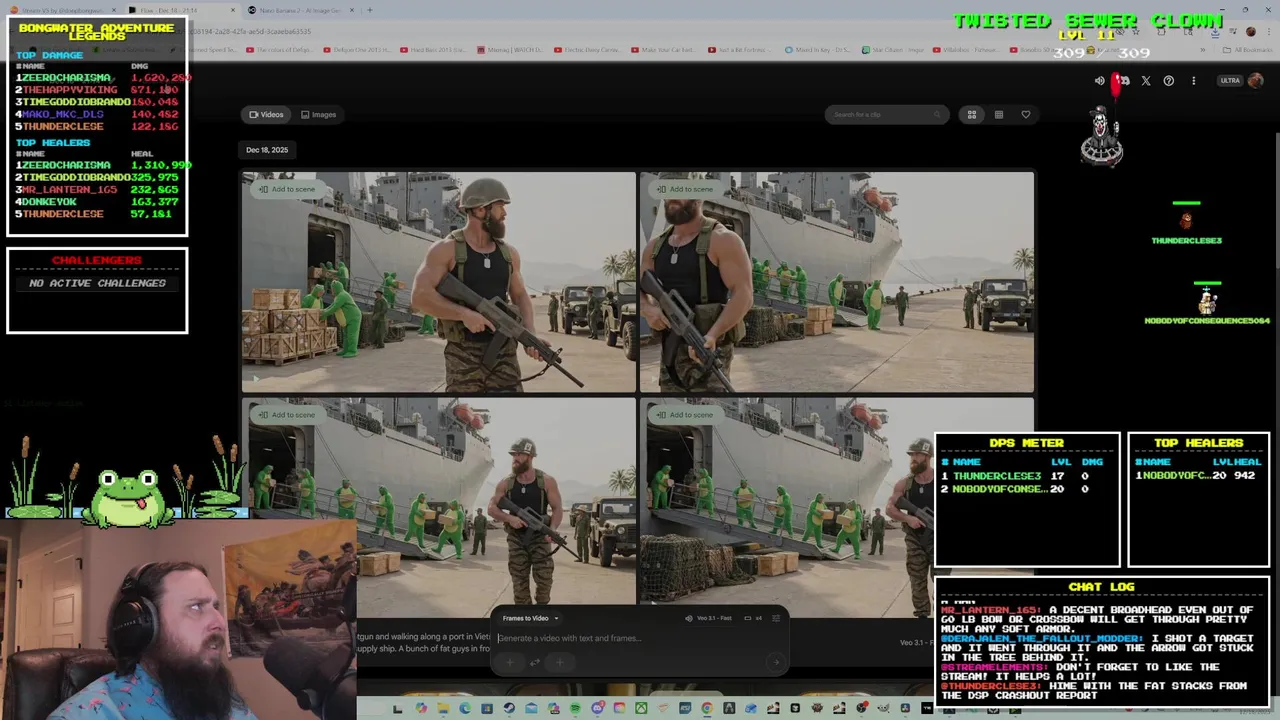Open Steam from the taskbar

point(509,708)
